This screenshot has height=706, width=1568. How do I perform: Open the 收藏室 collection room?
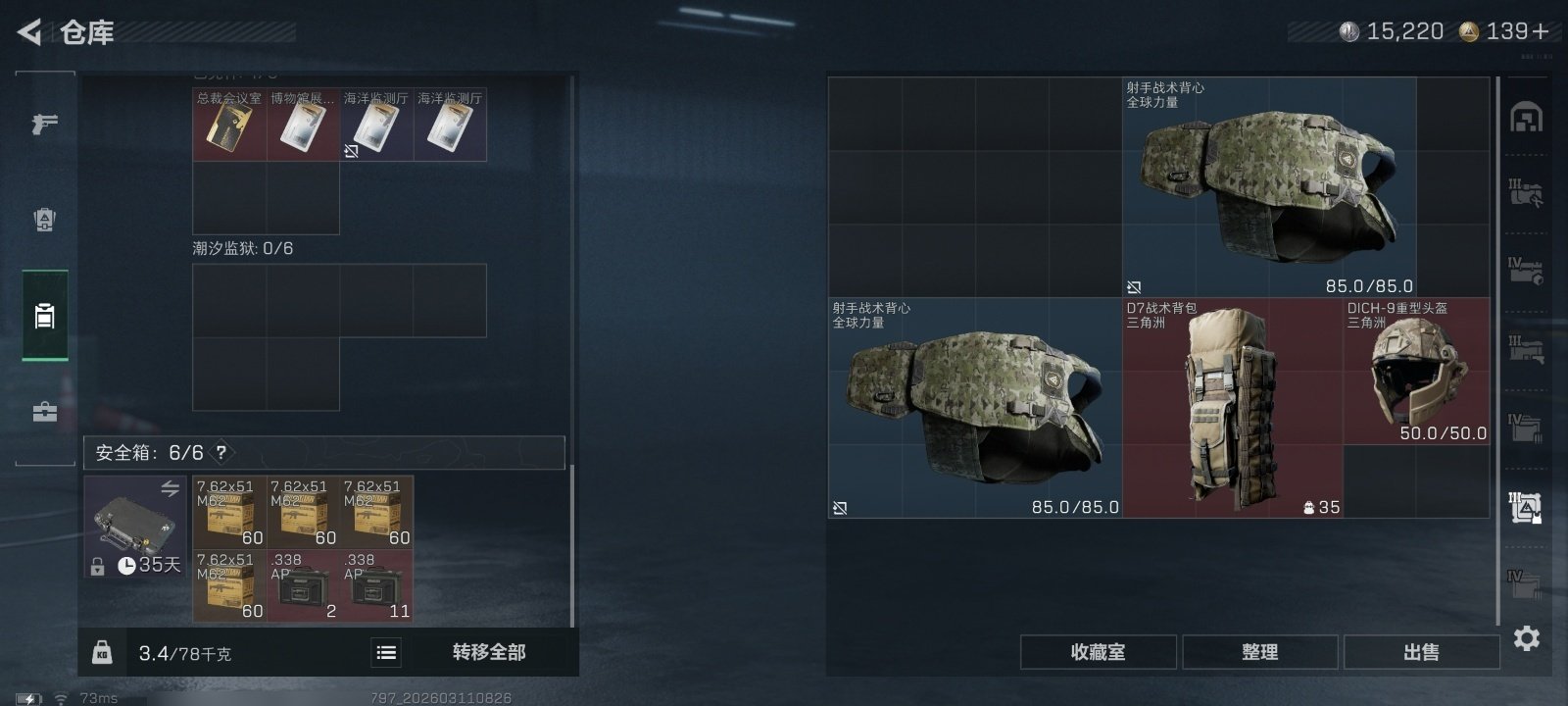click(x=1098, y=652)
